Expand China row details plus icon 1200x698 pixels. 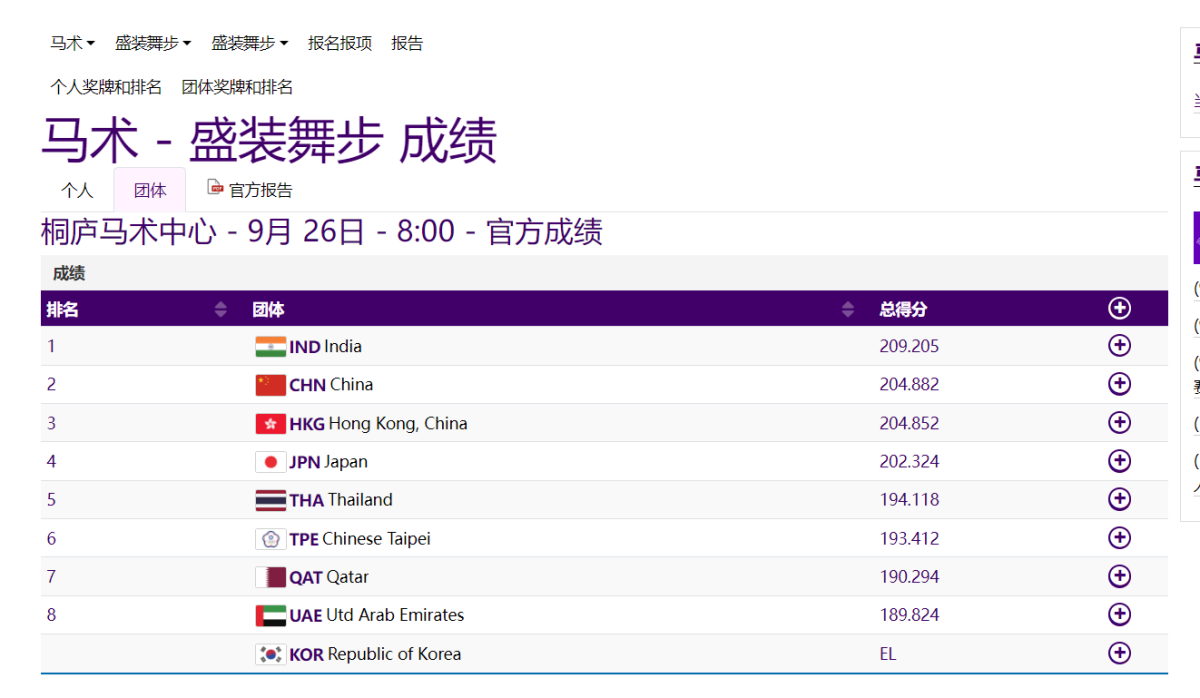point(1119,384)
